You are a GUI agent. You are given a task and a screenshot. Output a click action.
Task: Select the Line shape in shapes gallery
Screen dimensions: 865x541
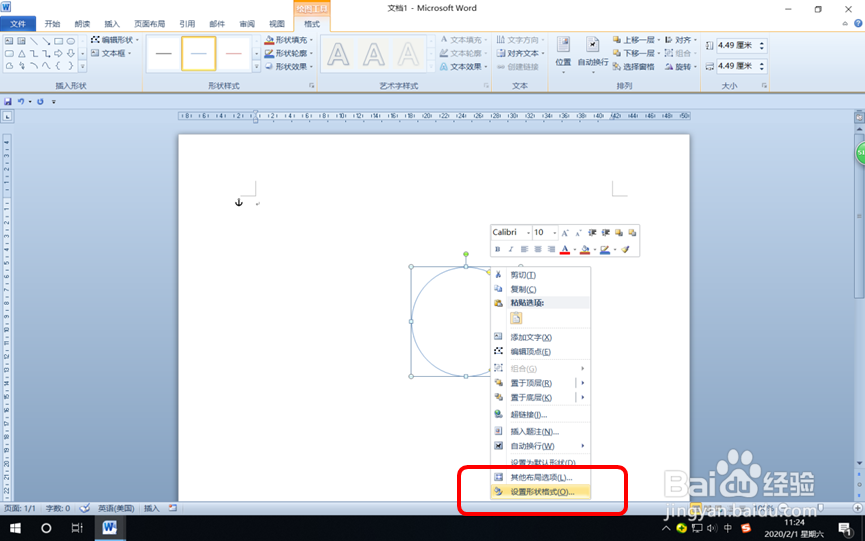[34, 41]
